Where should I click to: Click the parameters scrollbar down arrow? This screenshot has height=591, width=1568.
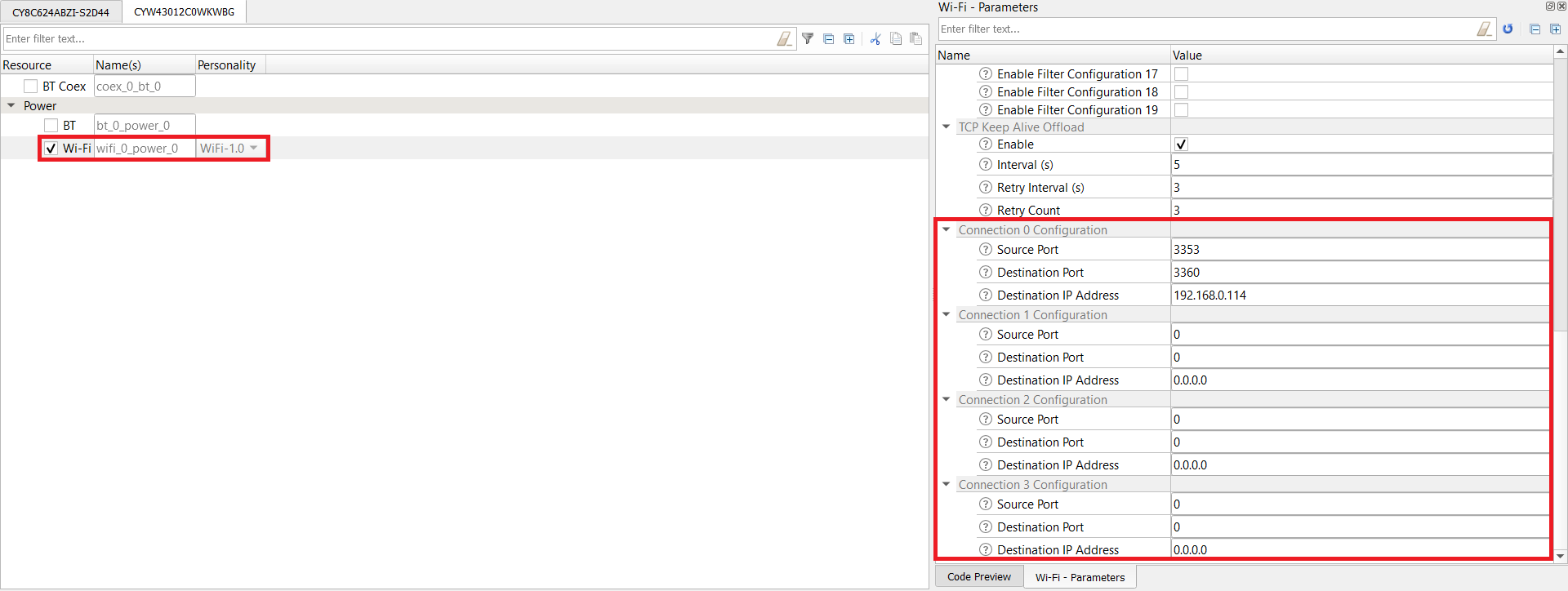coord(1561,556)
